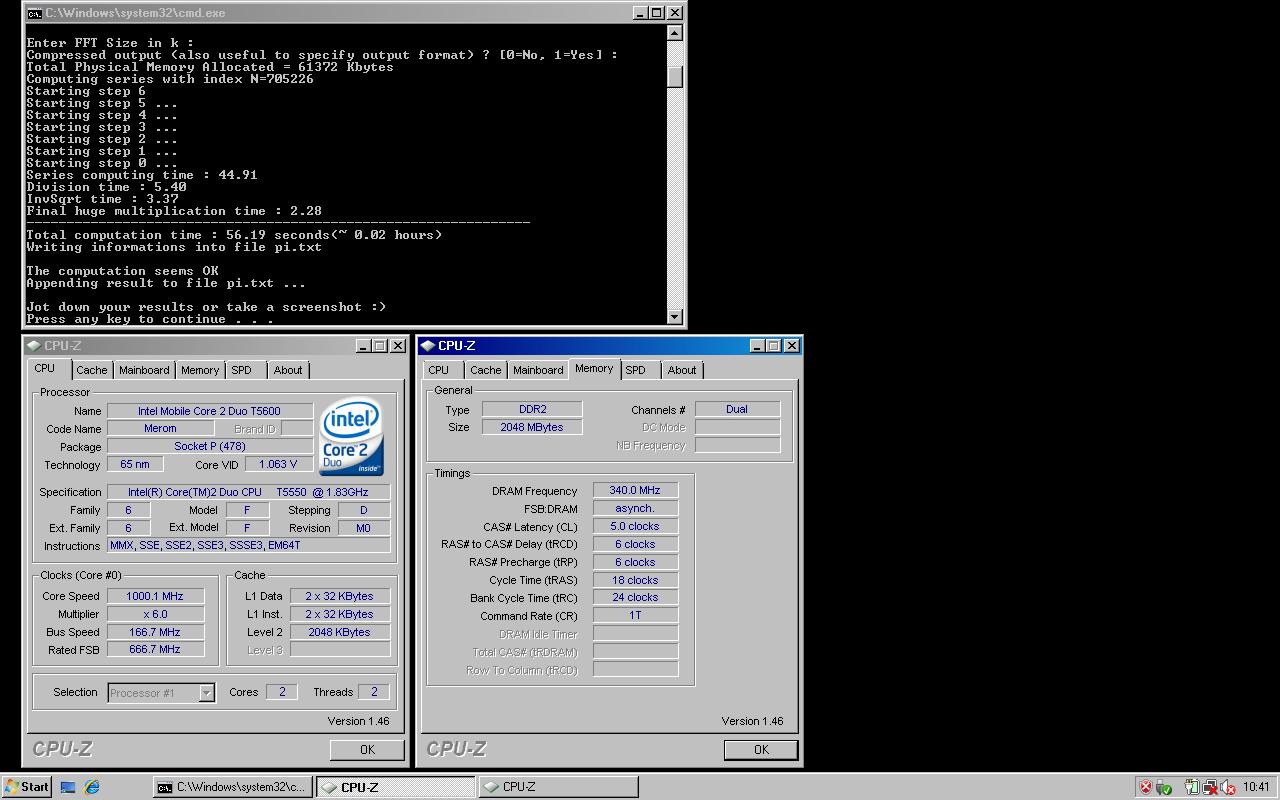This screenshot has width=1280, height=800.
Task: Click the Intel Core 2 Duo logo
Action: 351,437
